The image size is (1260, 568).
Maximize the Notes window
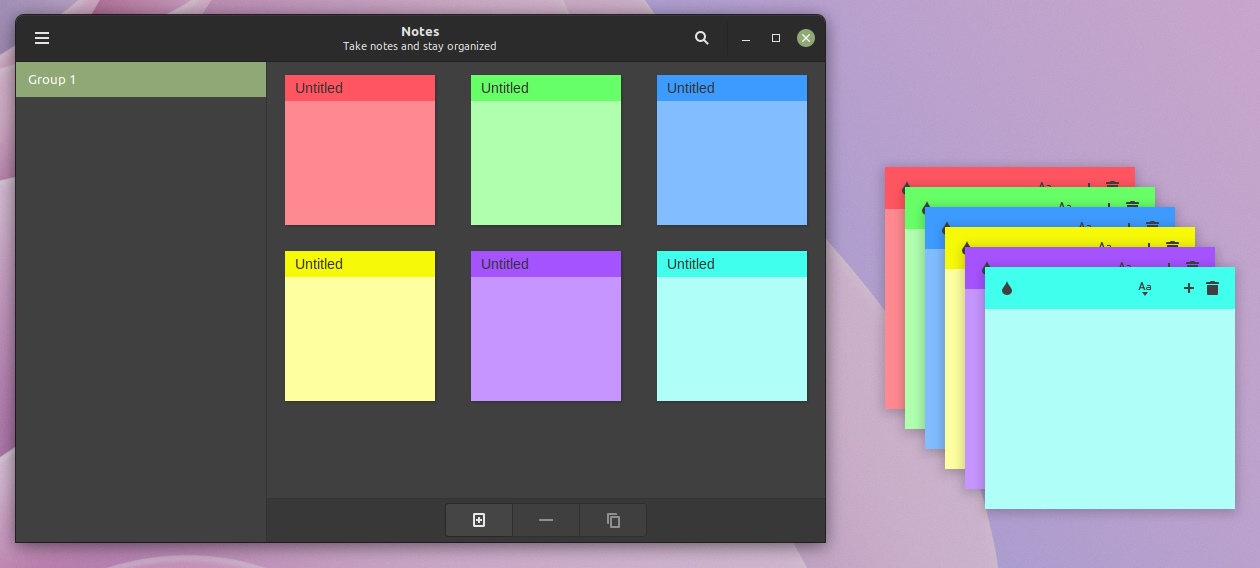[776, 38]
